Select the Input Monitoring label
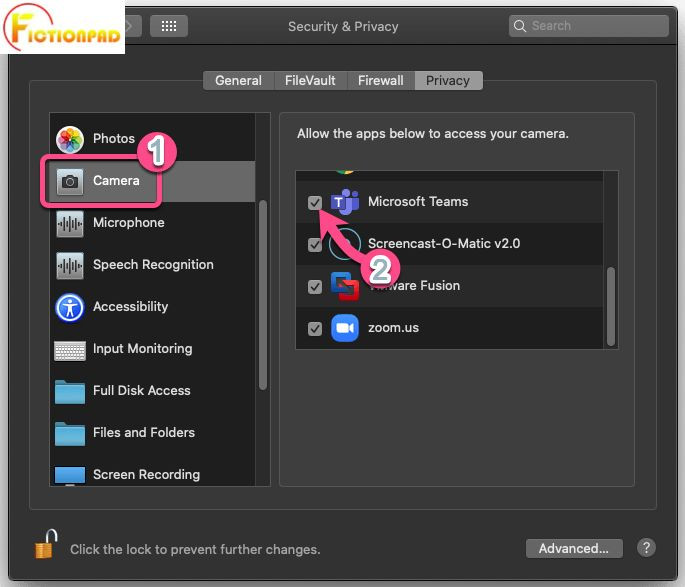 [x=143, y=349]
